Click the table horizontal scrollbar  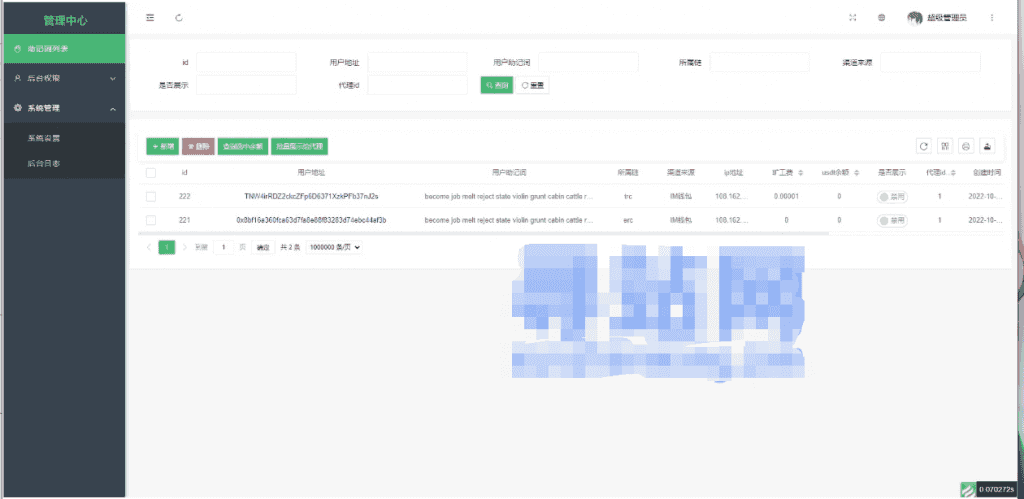pos(483,233)
